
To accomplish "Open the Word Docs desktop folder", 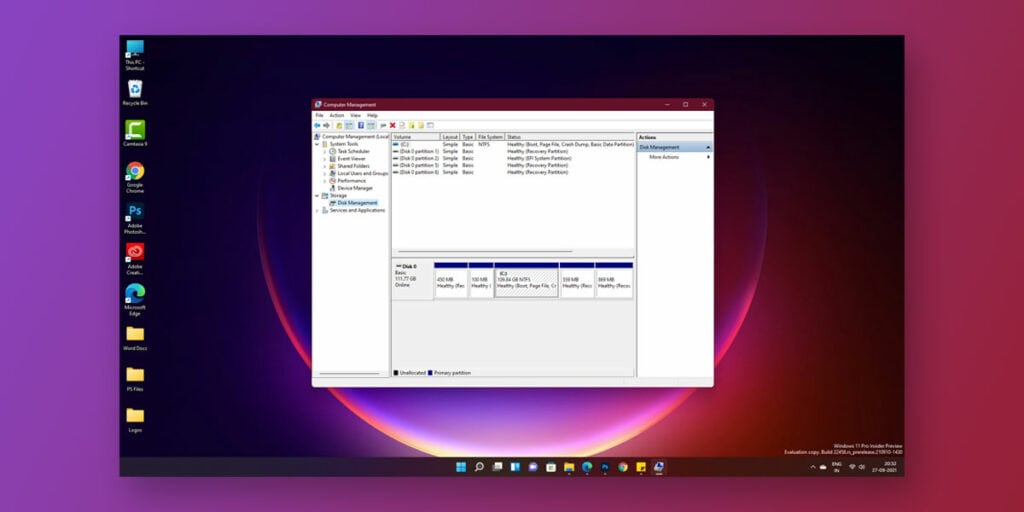I will click(135, 339).
